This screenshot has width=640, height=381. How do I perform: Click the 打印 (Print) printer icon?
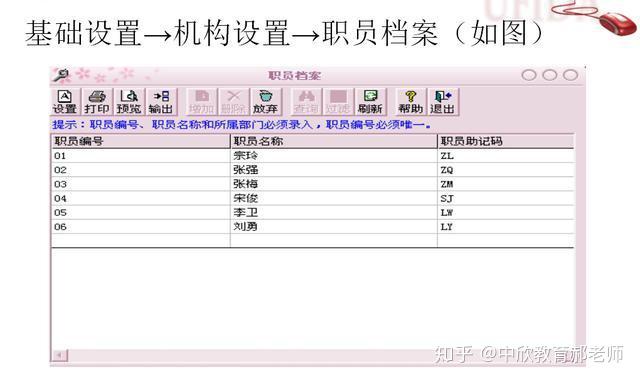[x=97, y=102]
